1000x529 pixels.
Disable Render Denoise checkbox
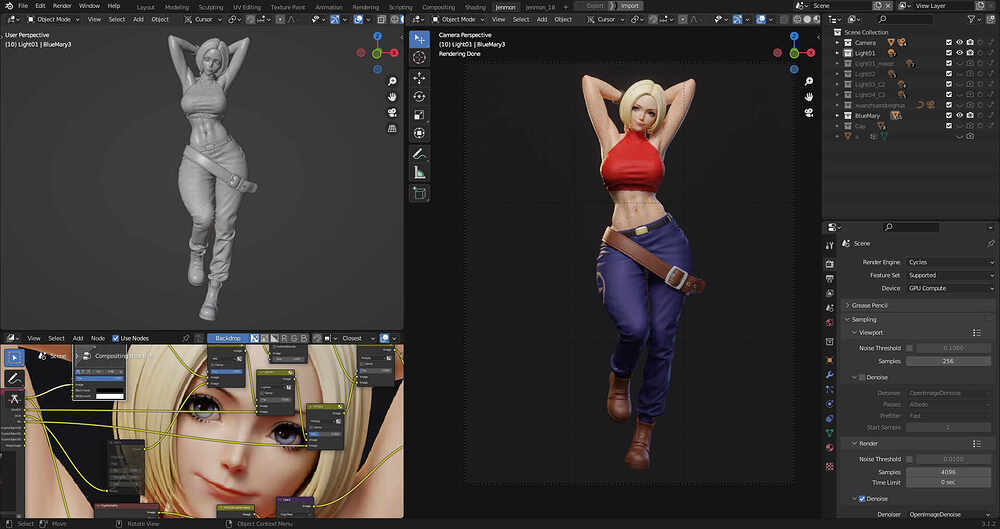coord(862,499)
